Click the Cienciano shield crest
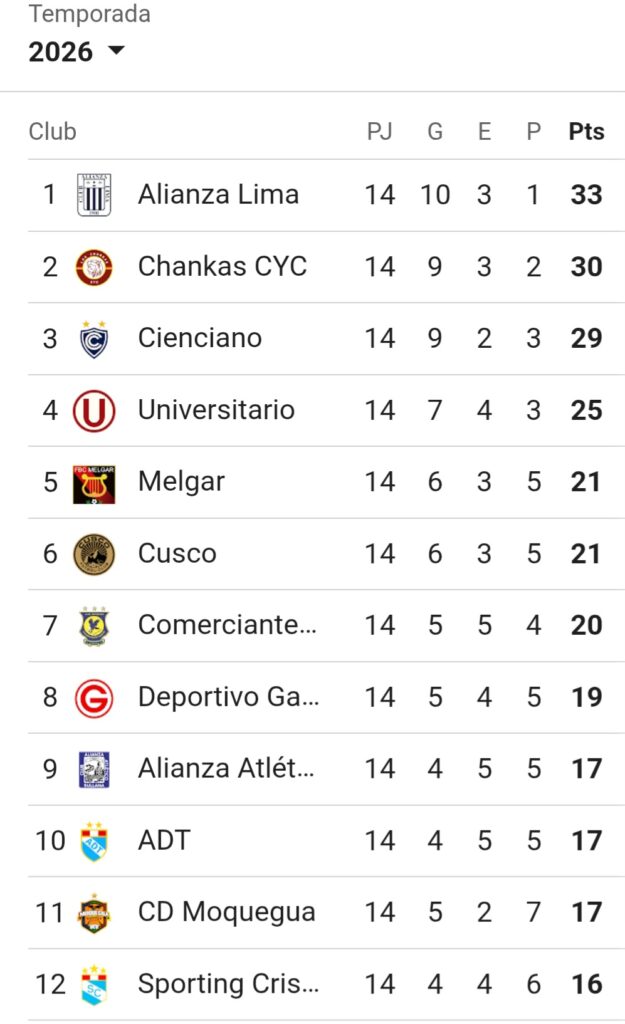This screenshot has height=1024, width=625. pyautogui.click(x=94, y=339)
